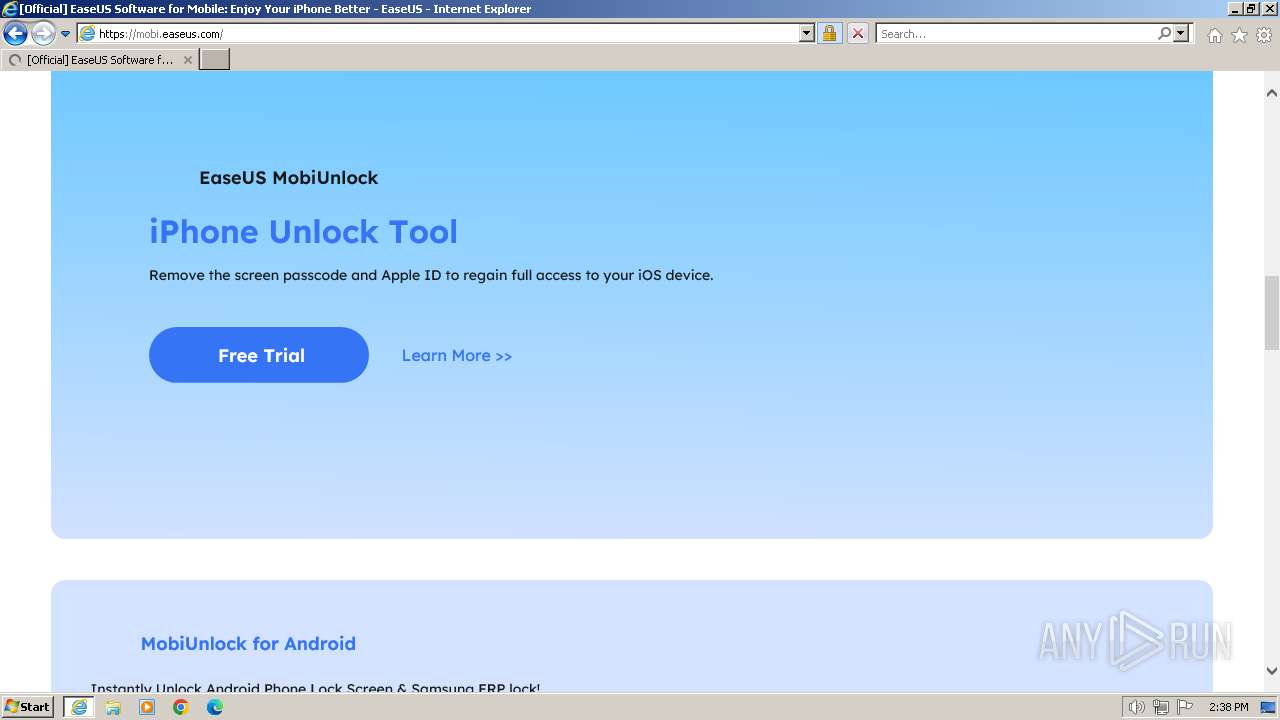Viewport: 1280px width, 720px height.
Task: Select the EaseUS Software tab
Action: pos(98,60)
